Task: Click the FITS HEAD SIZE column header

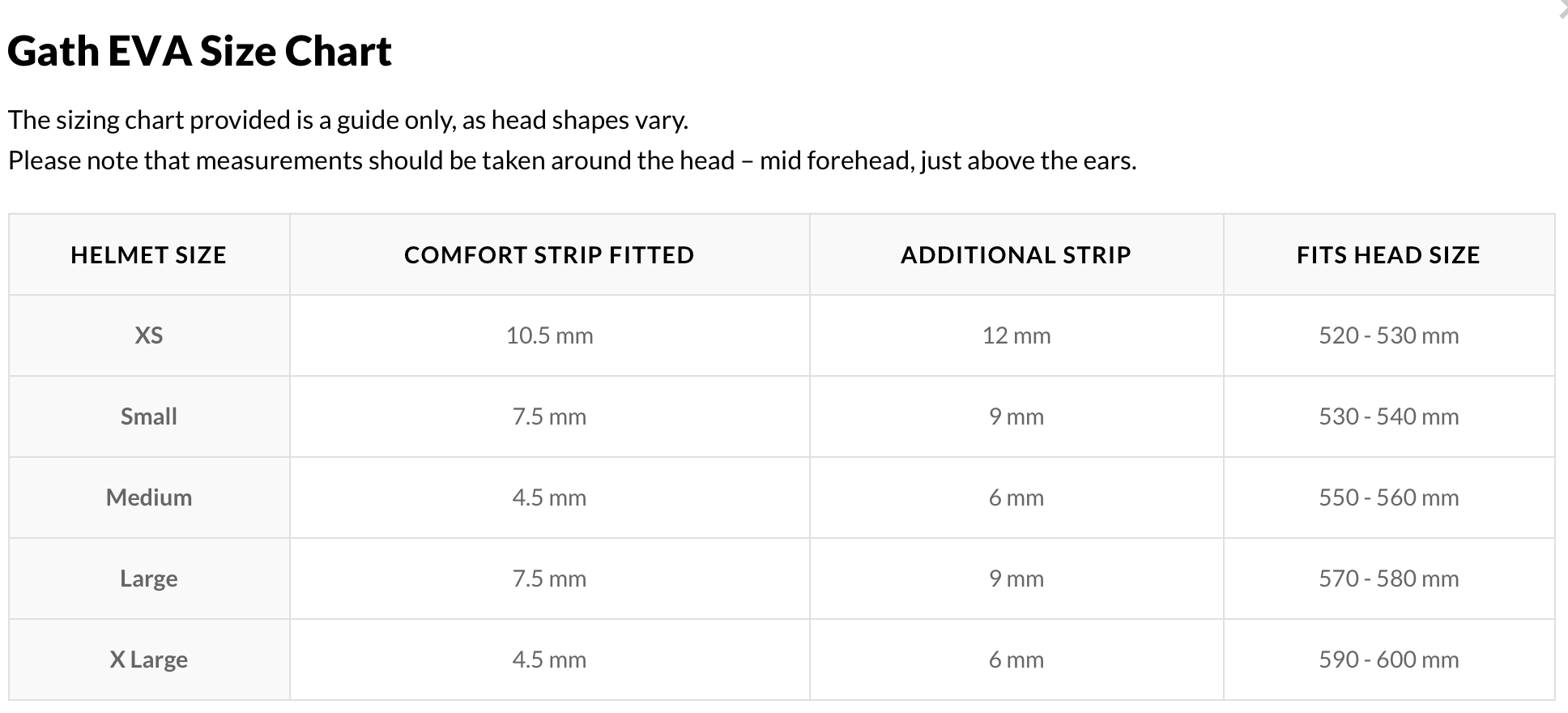Action: pyautogui.click(x=1388, y=255)
